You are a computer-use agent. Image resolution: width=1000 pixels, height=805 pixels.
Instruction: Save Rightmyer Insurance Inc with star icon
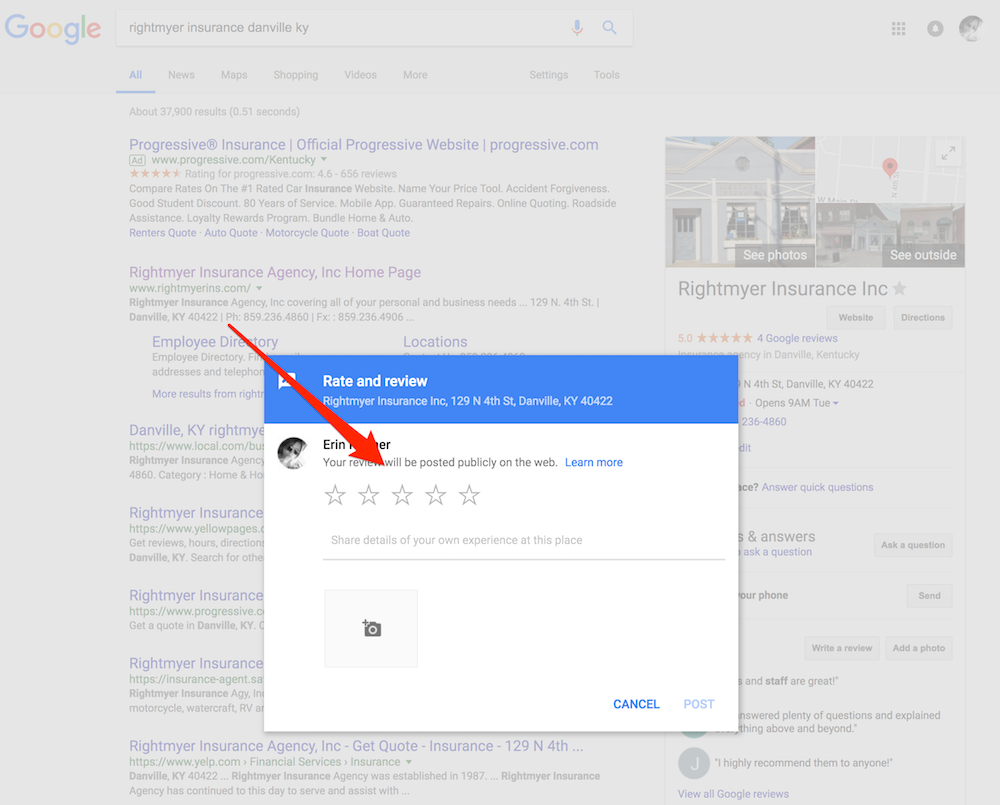pos(900,289)
